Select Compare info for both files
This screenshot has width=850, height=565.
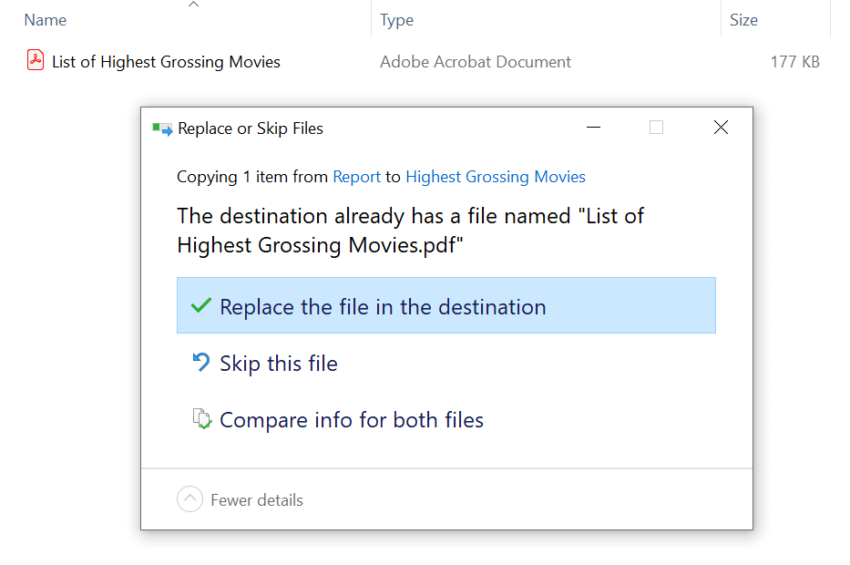point(351,420)
